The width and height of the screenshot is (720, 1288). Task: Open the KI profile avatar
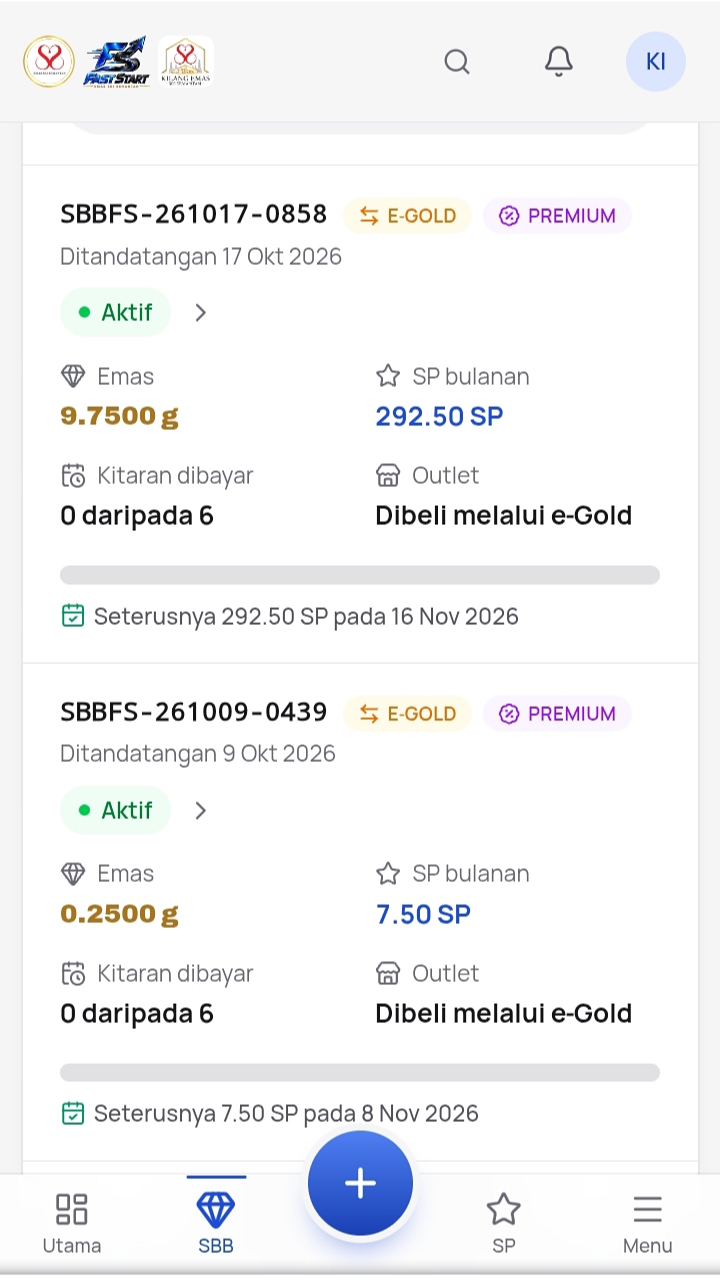click(655, 62)
